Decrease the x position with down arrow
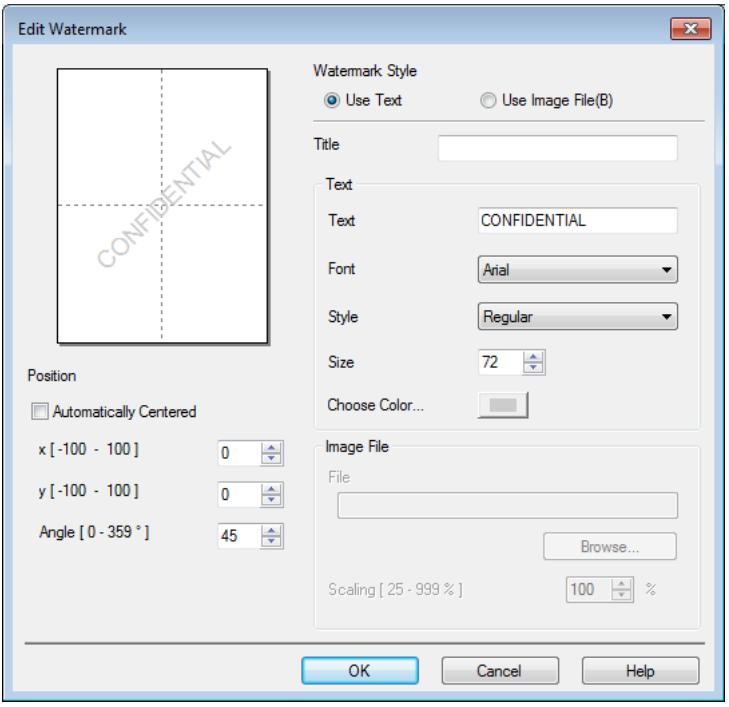 [272, 458]
